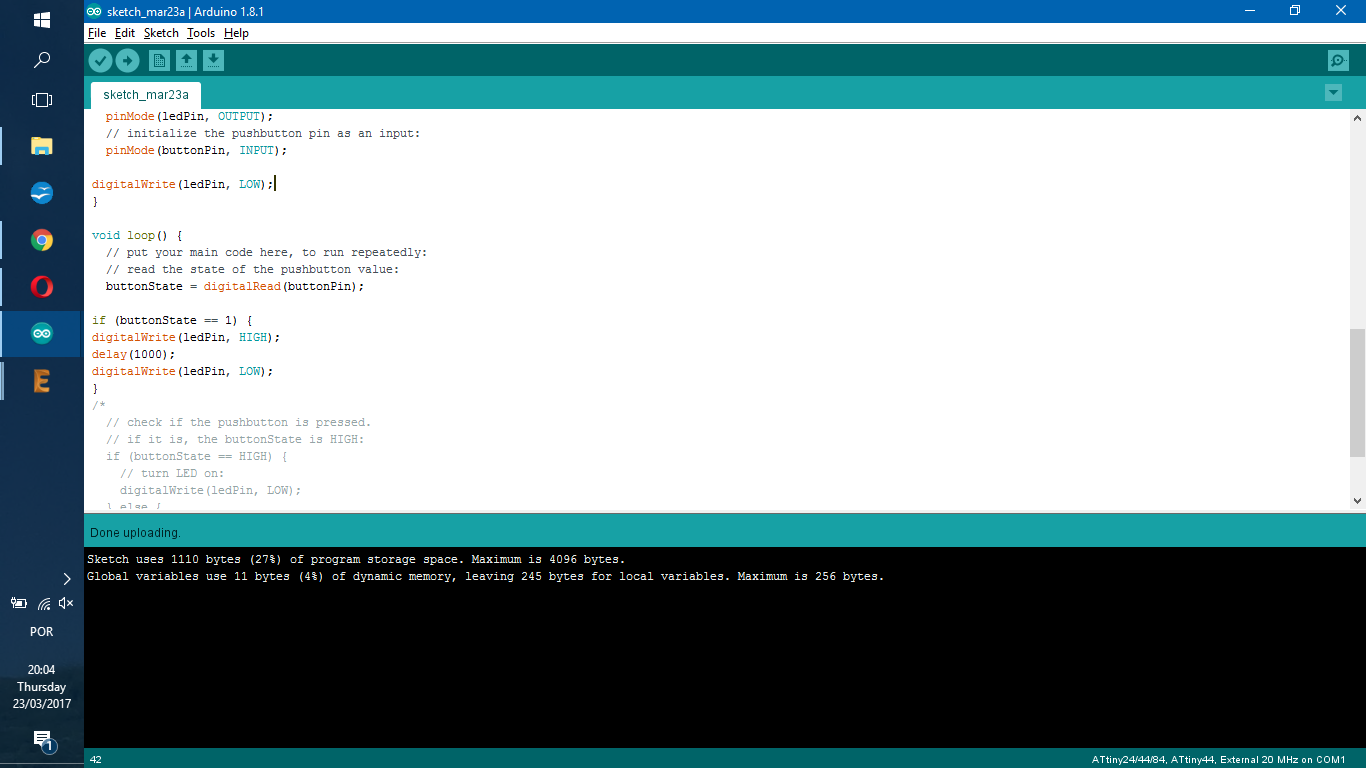Open the Wi-Fi network tray icon
Image resolution: width=1366 pixels, height=768 pixels.
click(43, 603)
